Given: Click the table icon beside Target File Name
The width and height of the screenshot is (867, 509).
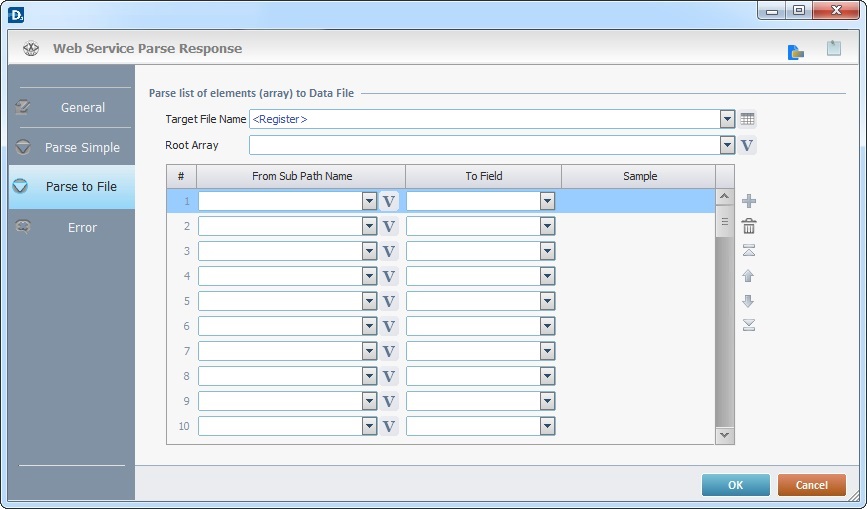Looking at the screenshot, I should pos(747,119).
